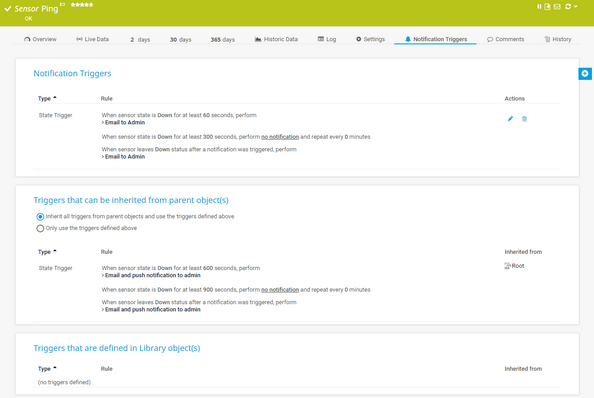Click 'no notification' link in 900 seconds rule

pos(280,290)
